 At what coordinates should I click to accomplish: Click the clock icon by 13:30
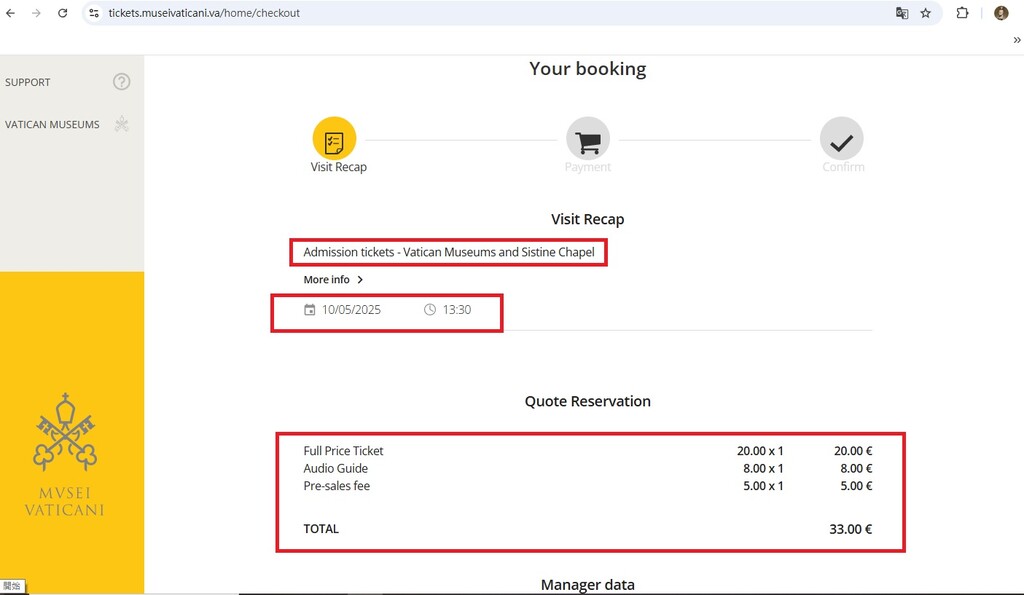[x=430, y=310]
